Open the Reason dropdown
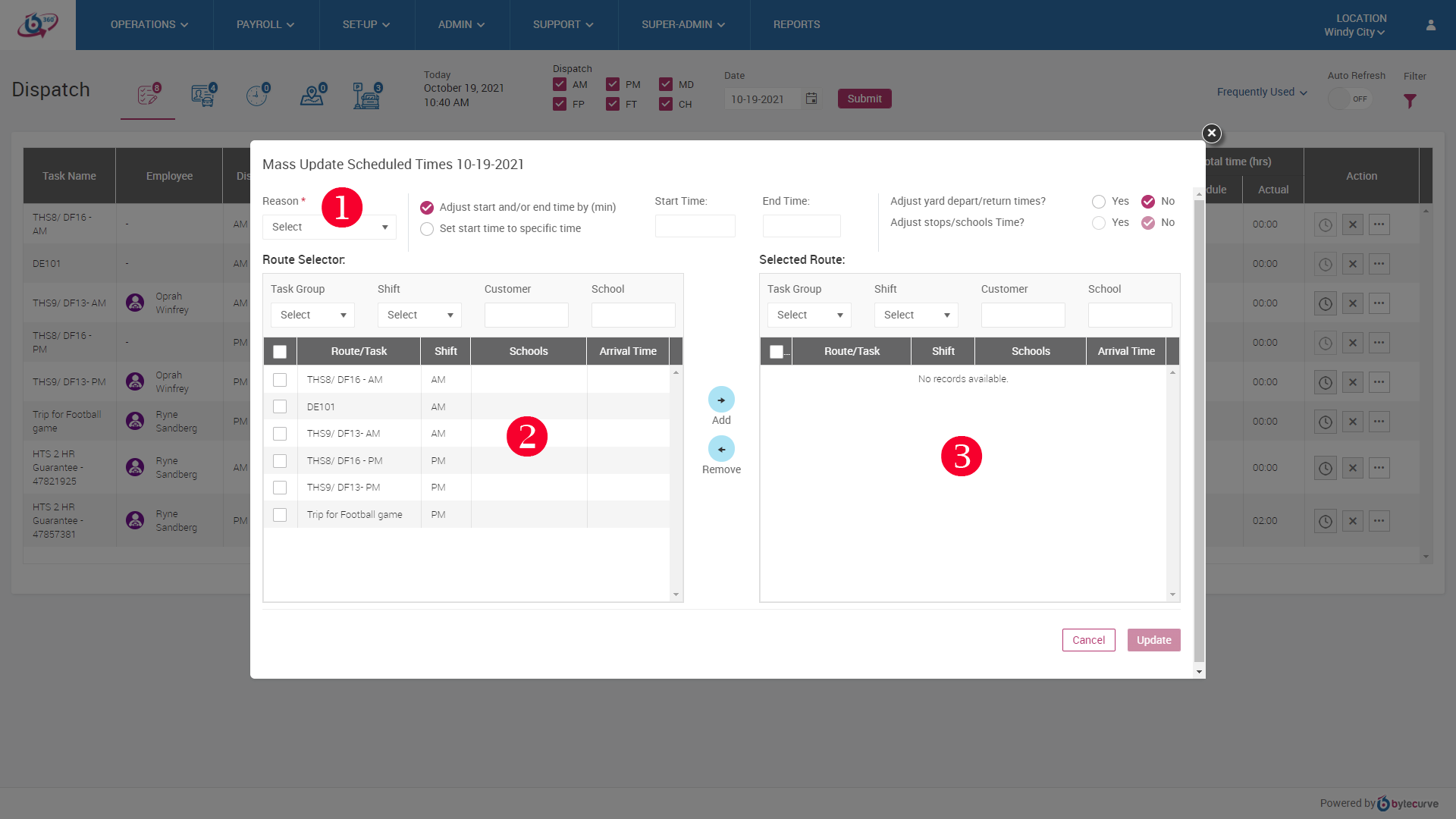The image size is (1456, 819). click(328, 227)
